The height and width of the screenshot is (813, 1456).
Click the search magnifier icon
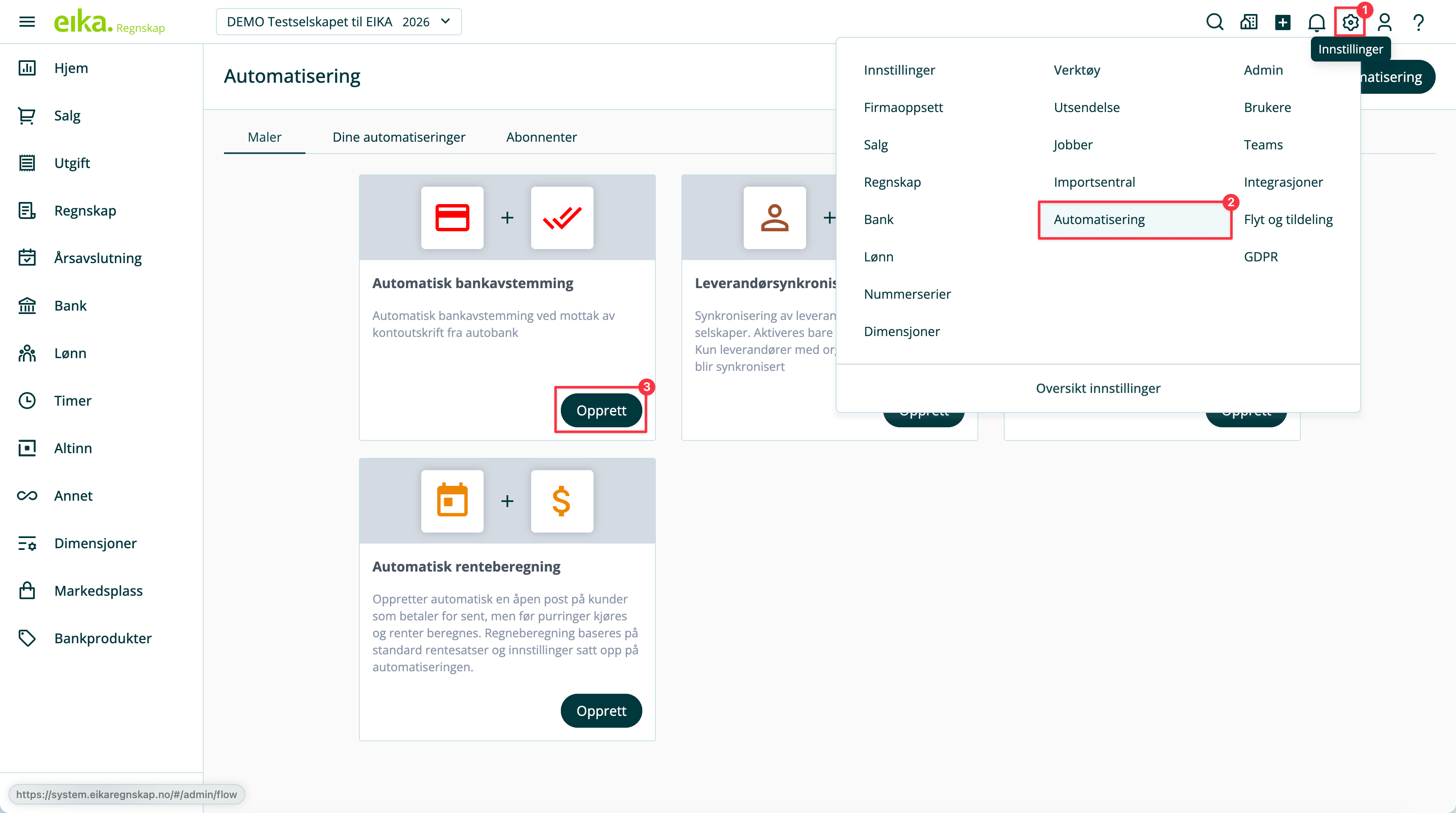point(1214,22)
